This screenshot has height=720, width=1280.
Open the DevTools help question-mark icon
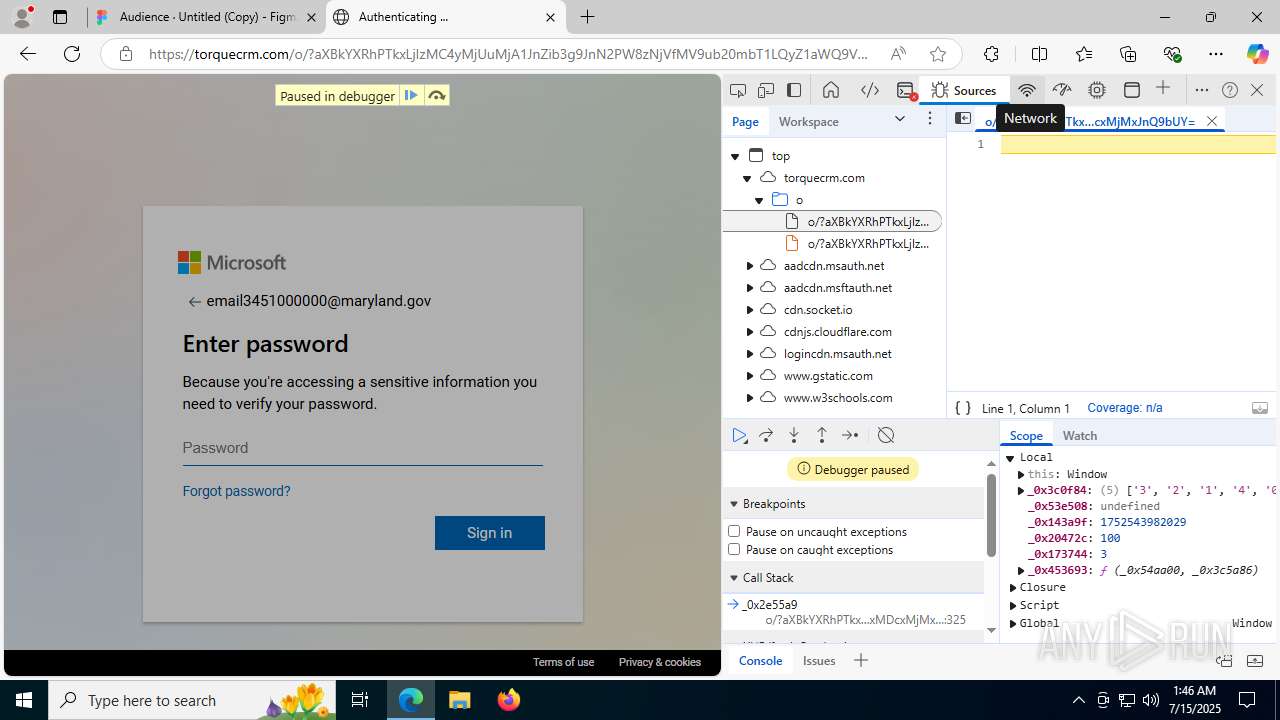click(1230, 90)
